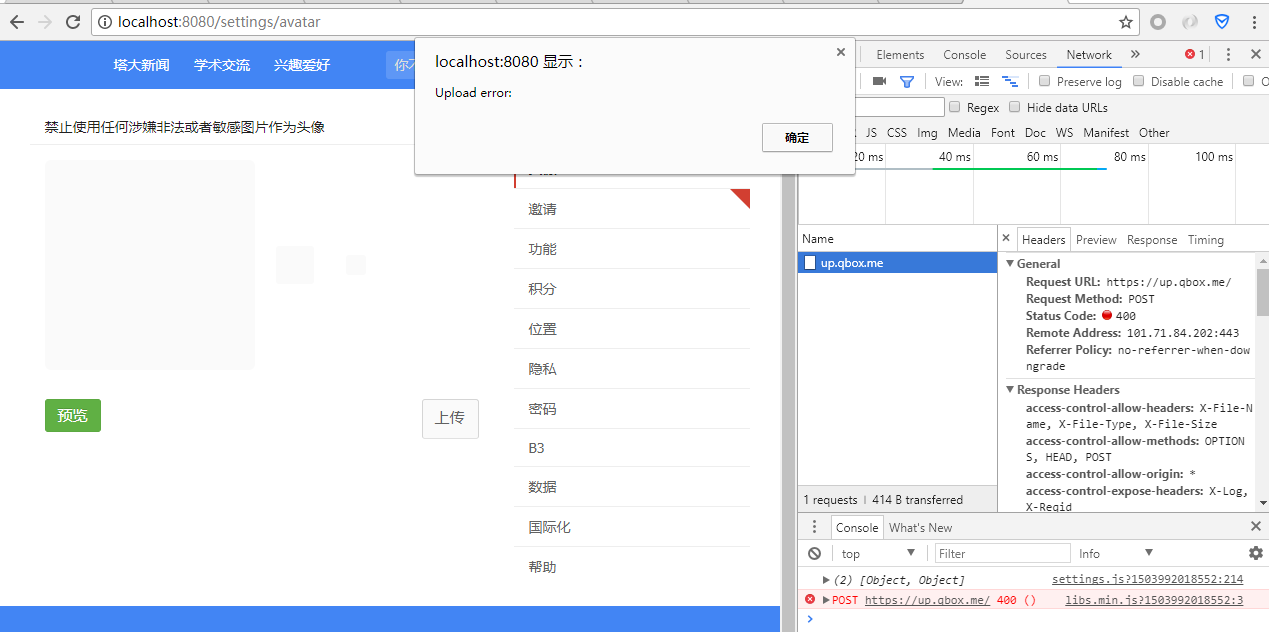Screen dimensions: 1269x632
Task: Close the console drawer
Action: pos(1256,526)
